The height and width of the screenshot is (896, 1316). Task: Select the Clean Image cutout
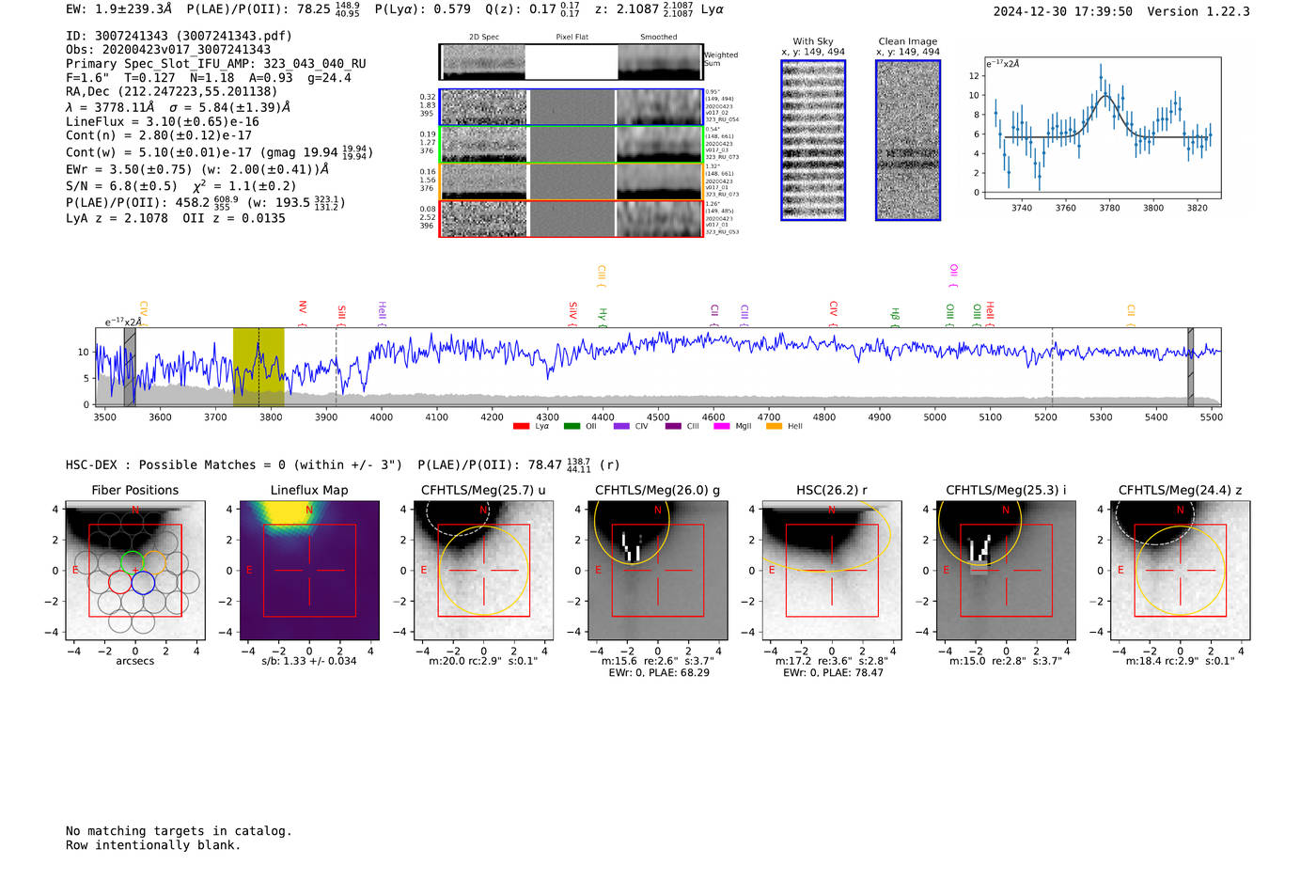point(908,140)
